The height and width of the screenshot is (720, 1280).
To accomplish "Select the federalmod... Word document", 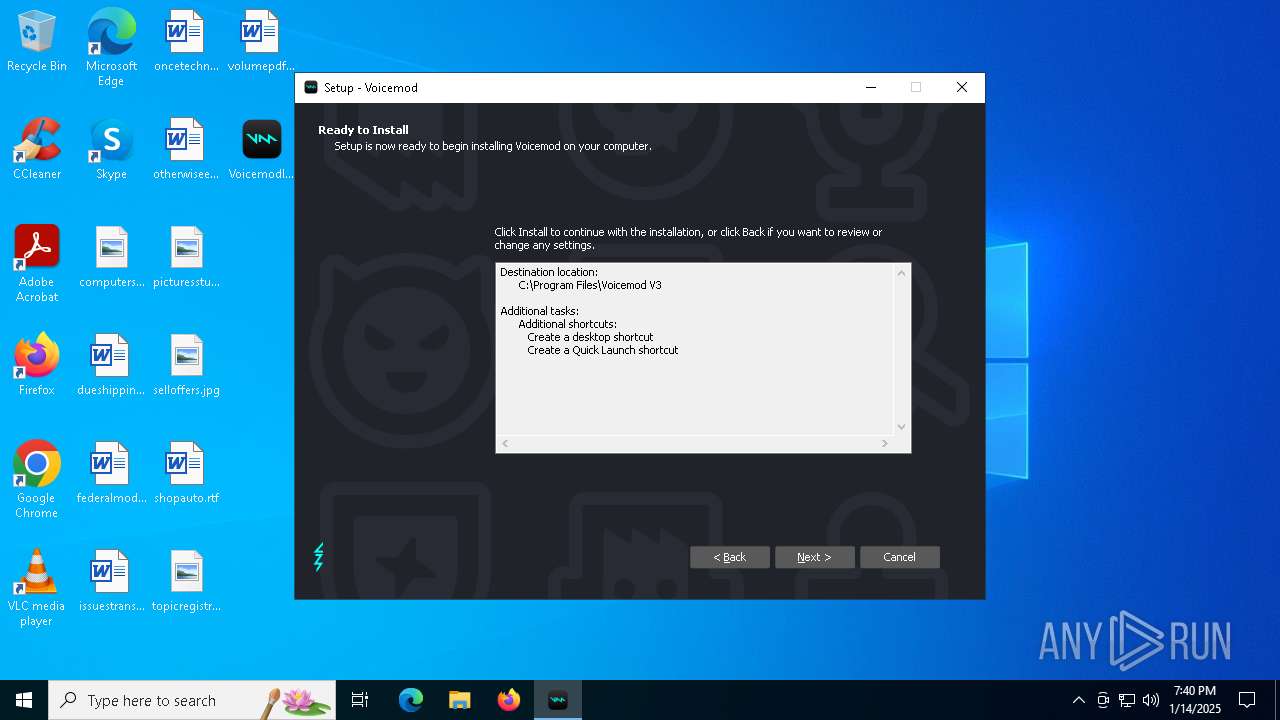I will pyautogui.click(x=111, y=474).
